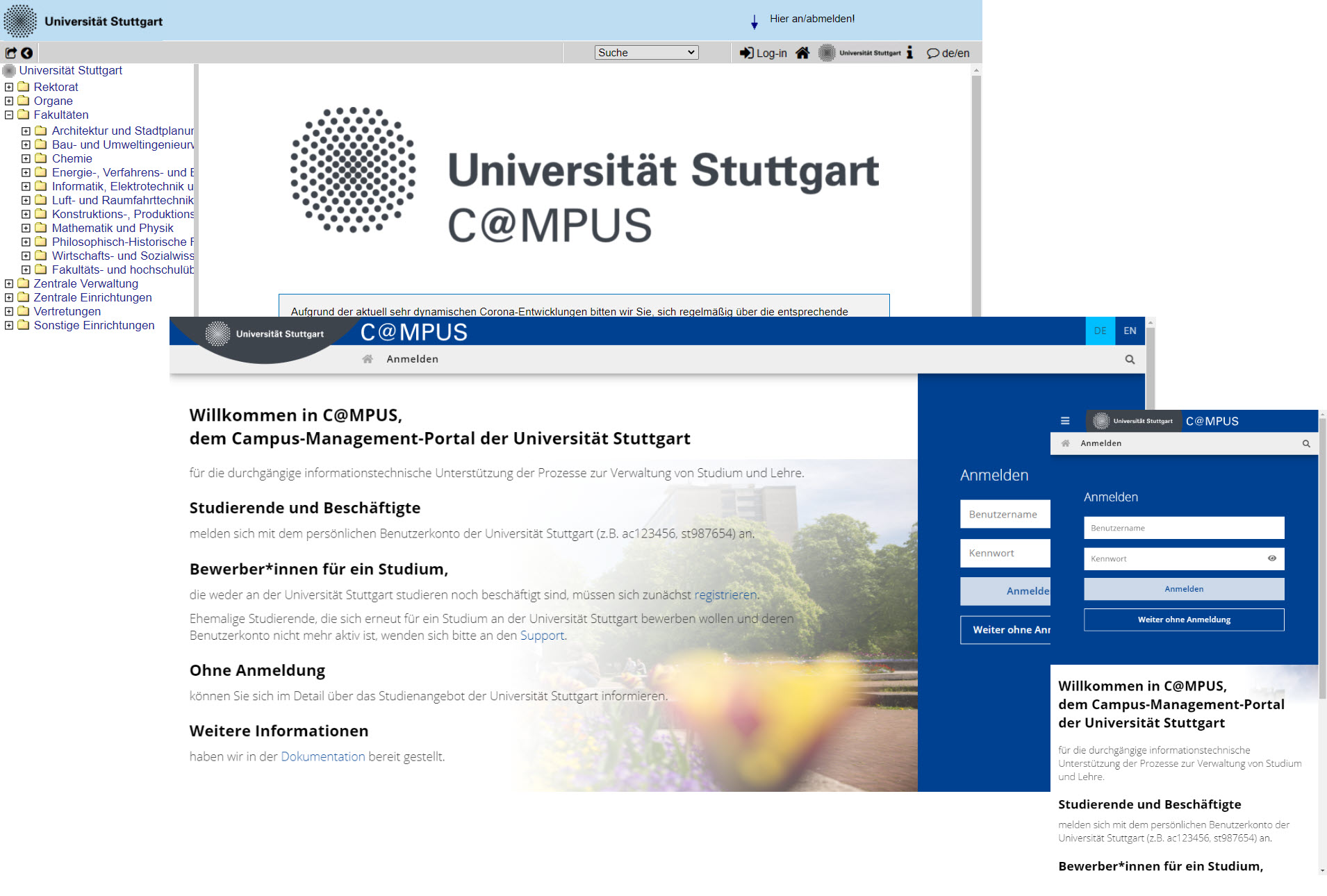Expand the Organe tree node
1327x896 pixels.
tap(9, 101)
